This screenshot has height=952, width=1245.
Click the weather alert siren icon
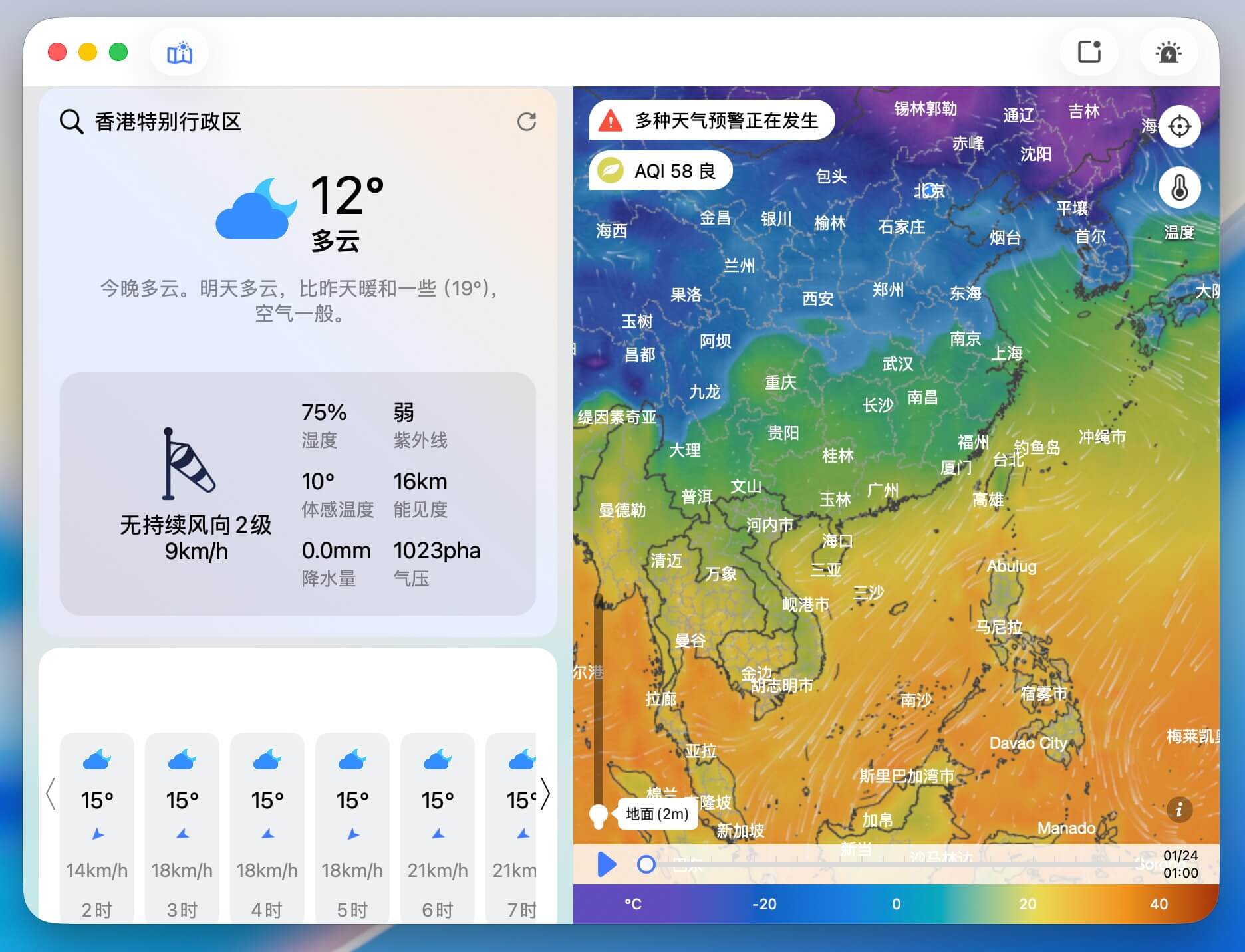[1169, 53]
